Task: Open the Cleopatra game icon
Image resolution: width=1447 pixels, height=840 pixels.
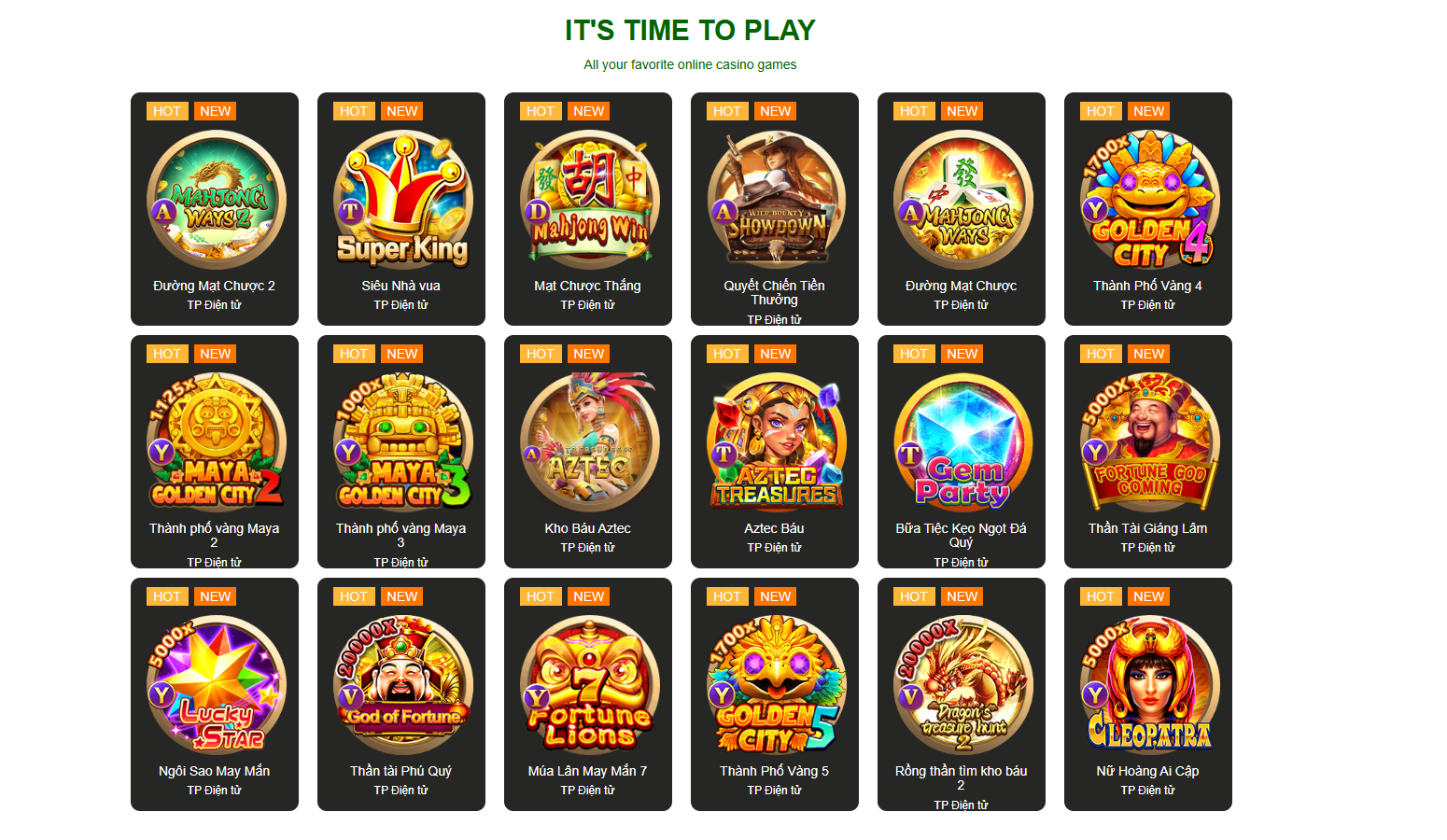Action: pyautogui.click(x=1149, y=685)
